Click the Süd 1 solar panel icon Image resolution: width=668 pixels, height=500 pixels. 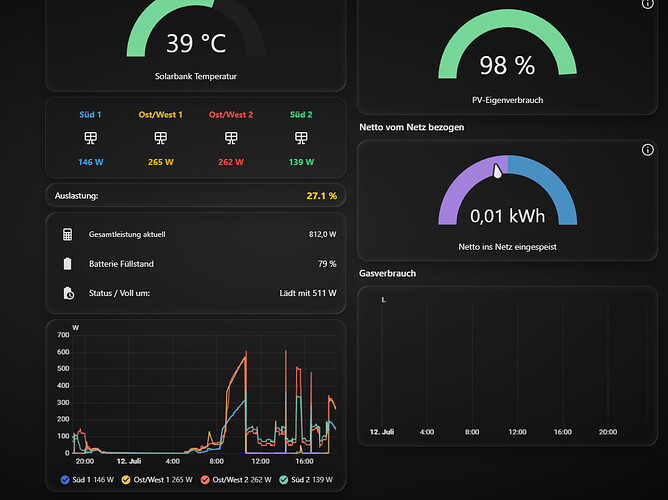tap(90, 138)
